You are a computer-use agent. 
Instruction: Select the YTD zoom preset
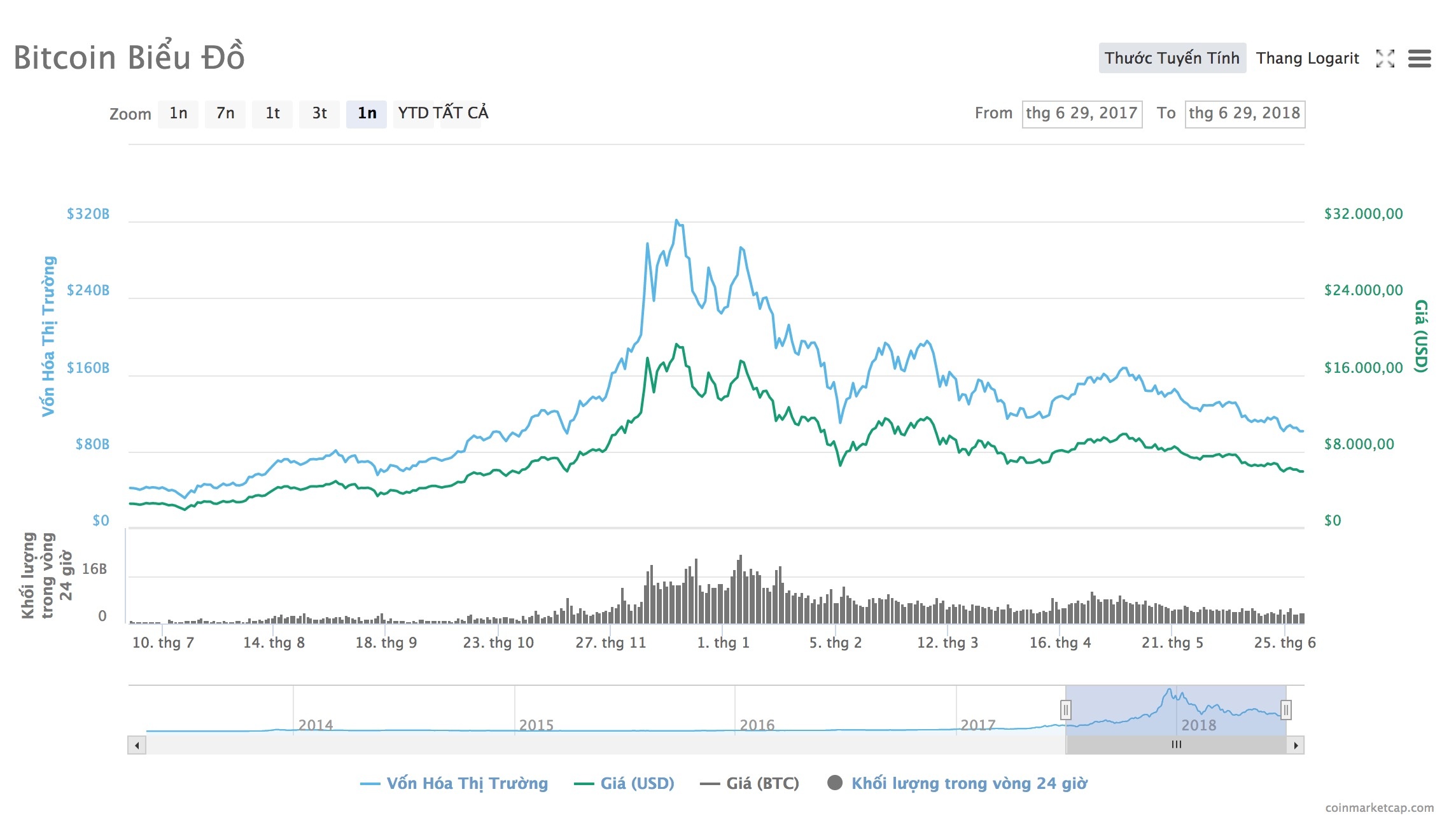click(x=412, y=114)
